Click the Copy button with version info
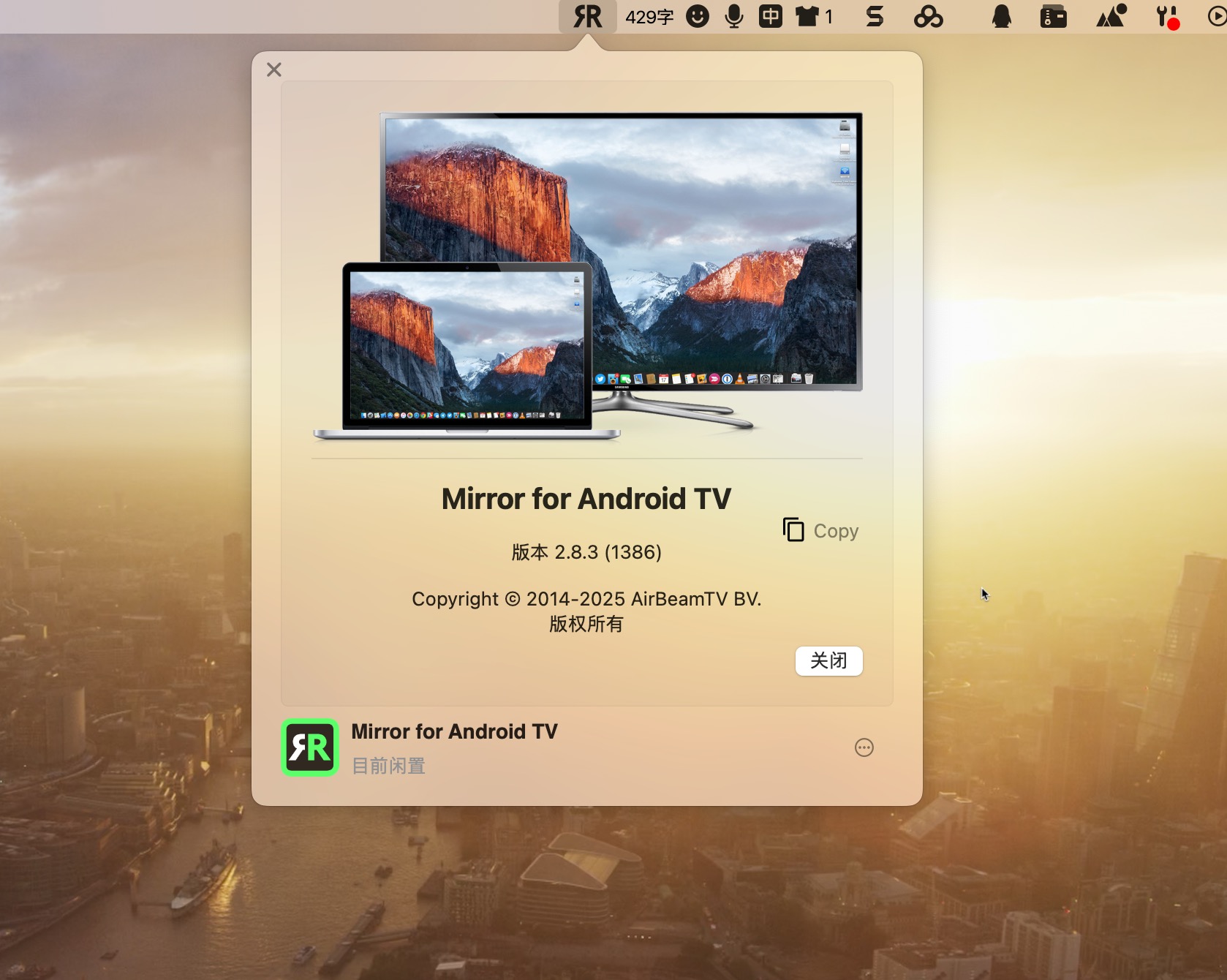1227x980 pixels. point(820,530)
